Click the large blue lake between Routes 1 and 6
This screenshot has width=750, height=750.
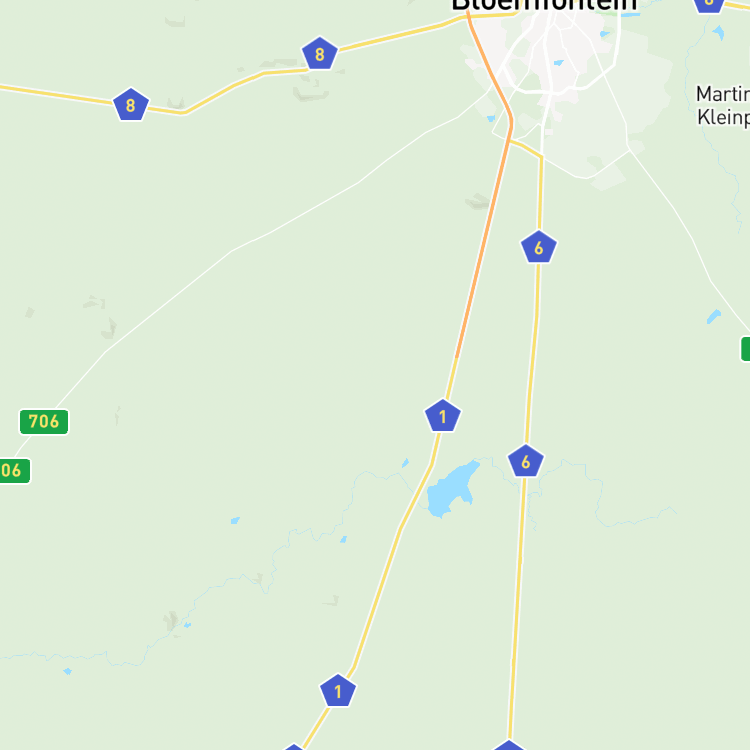450,490
